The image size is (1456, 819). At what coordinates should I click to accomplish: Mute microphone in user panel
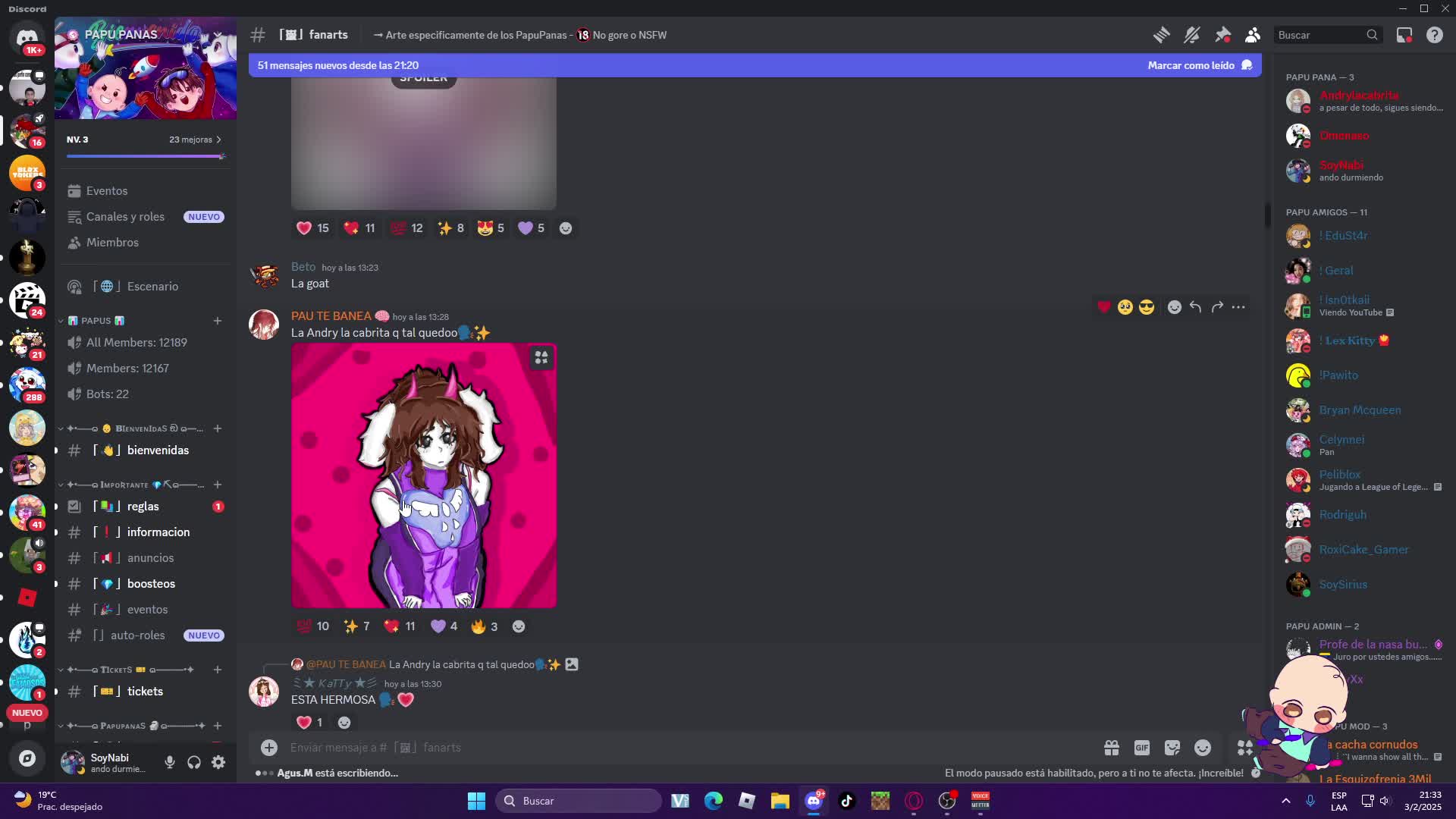coord(170,762)
